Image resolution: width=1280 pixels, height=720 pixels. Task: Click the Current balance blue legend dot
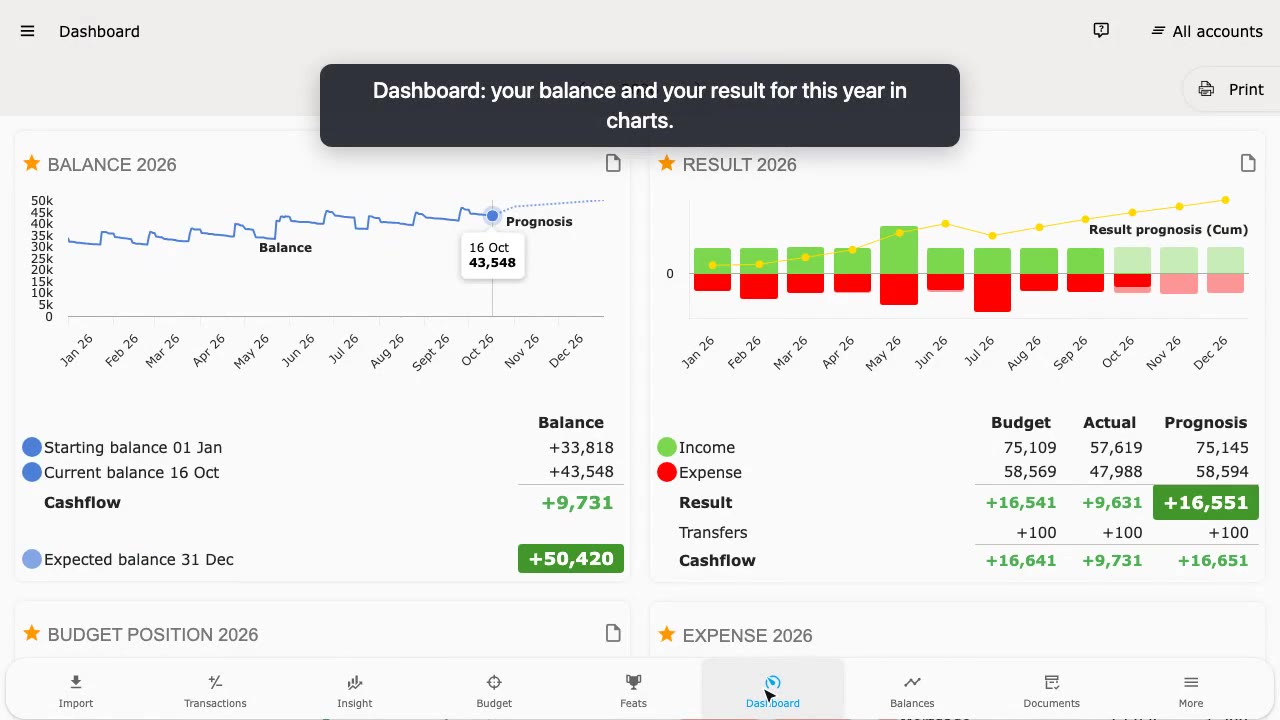click(x=32, y=472)
